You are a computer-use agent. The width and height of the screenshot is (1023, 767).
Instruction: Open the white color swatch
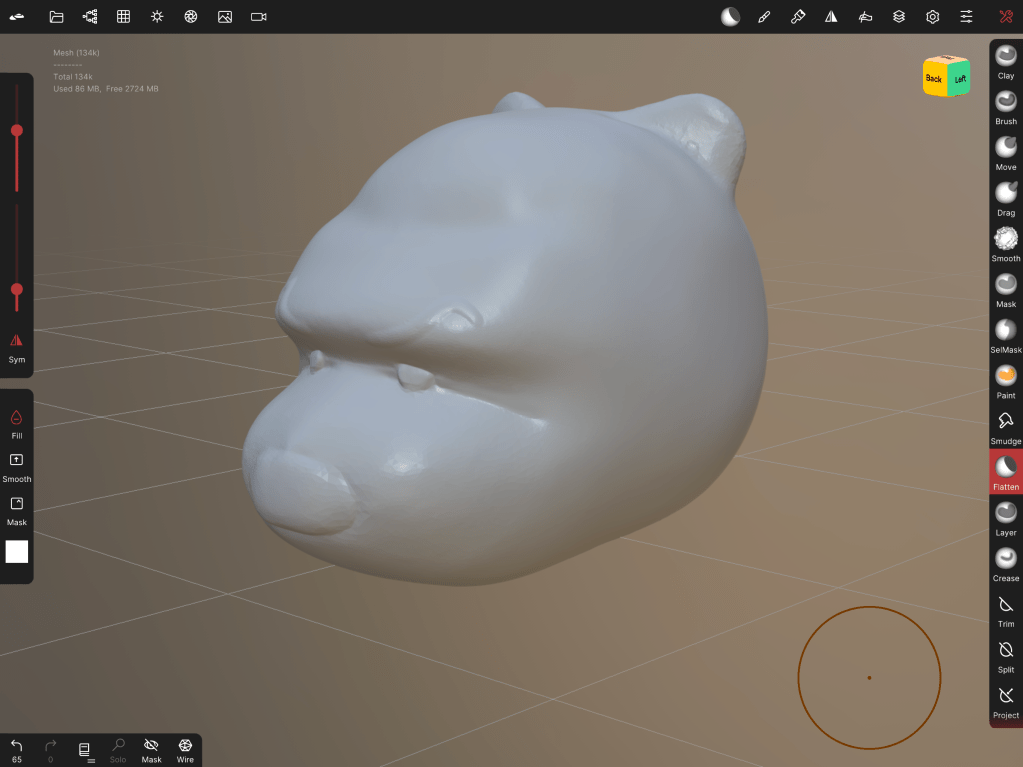click(17, 552)
